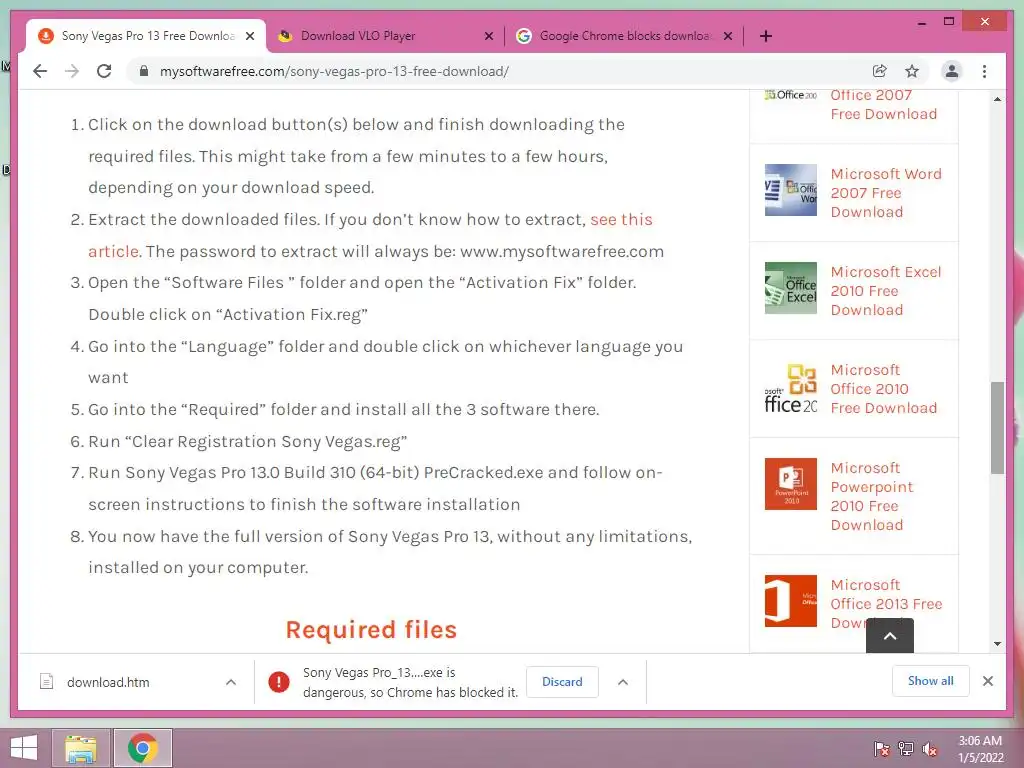Click the Office 2007 thumbnail image

point(790,95)
